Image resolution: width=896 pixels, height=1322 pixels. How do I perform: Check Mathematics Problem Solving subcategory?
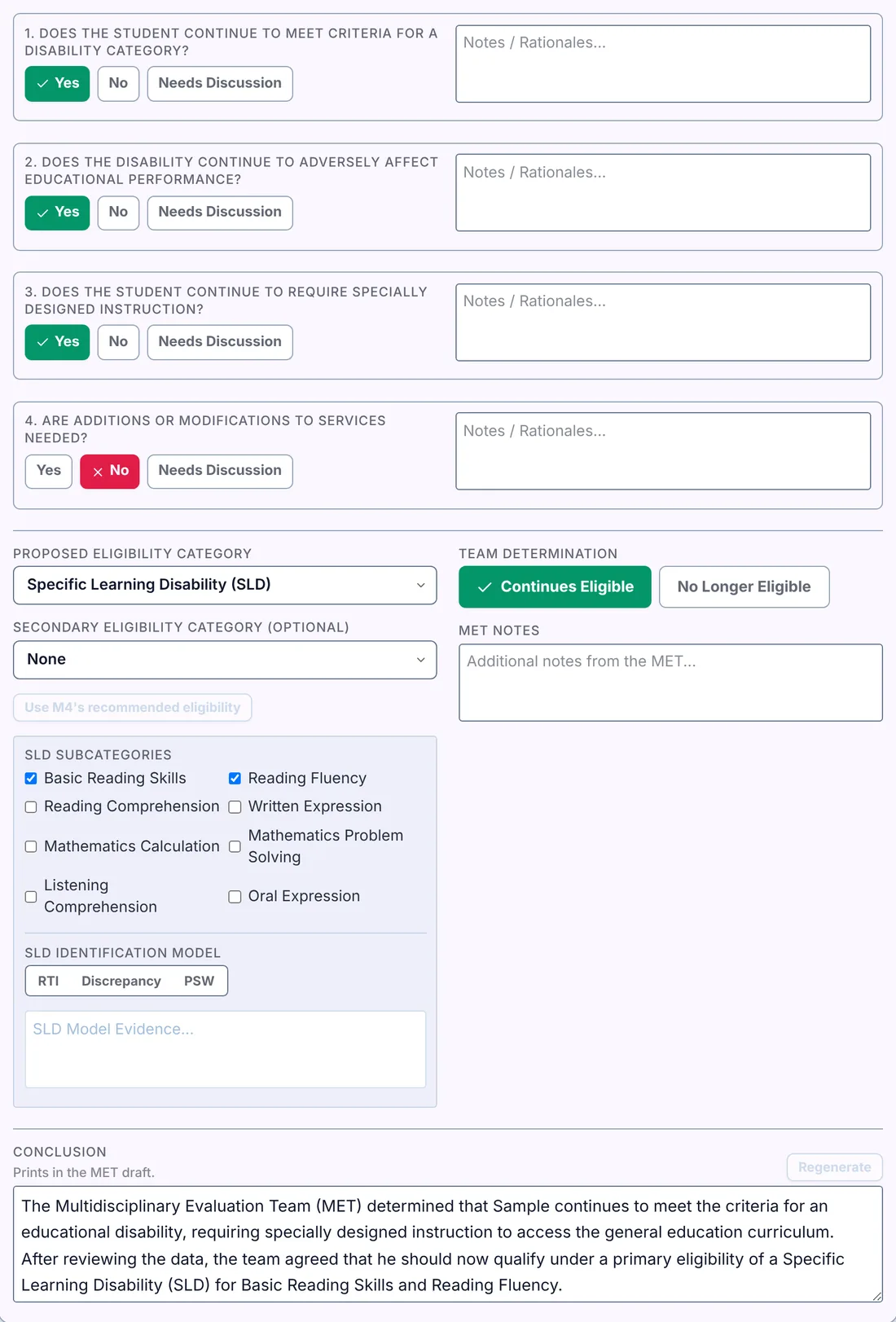click(235, 847)
